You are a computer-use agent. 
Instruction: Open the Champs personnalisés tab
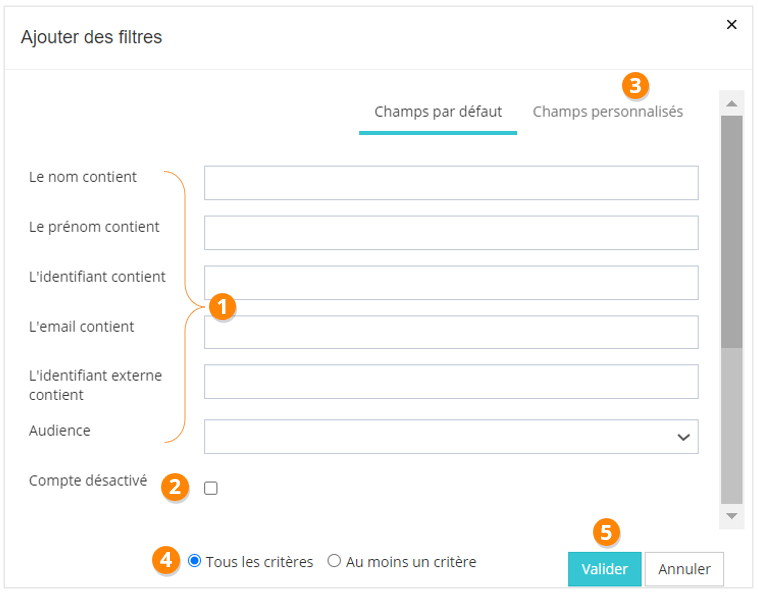tap(608, 112)
